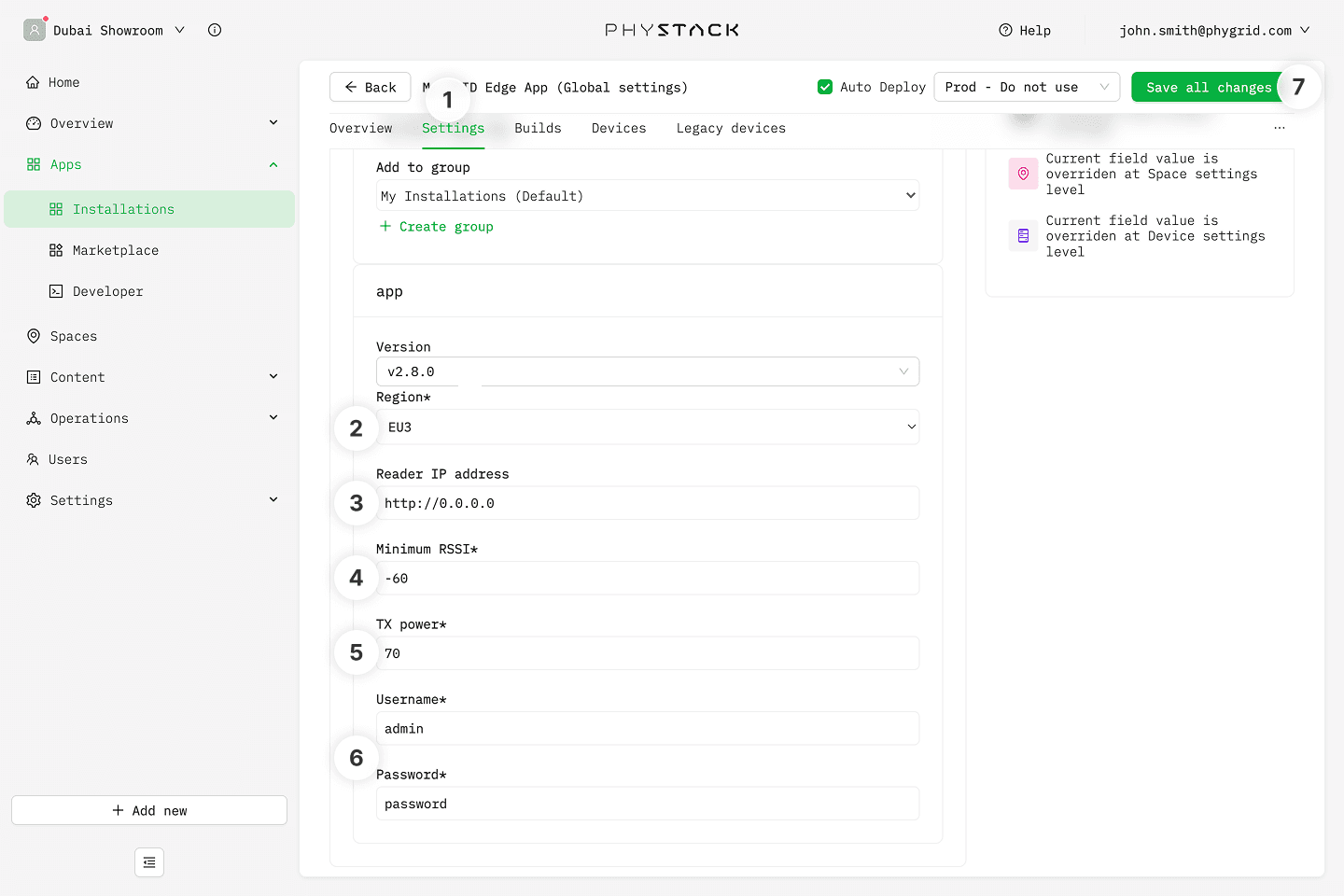Image resolution: width=1344 pixels, height=896 pixels.
Task: Expand the sidebar Settings section chevron
Action: pos(273,500)
